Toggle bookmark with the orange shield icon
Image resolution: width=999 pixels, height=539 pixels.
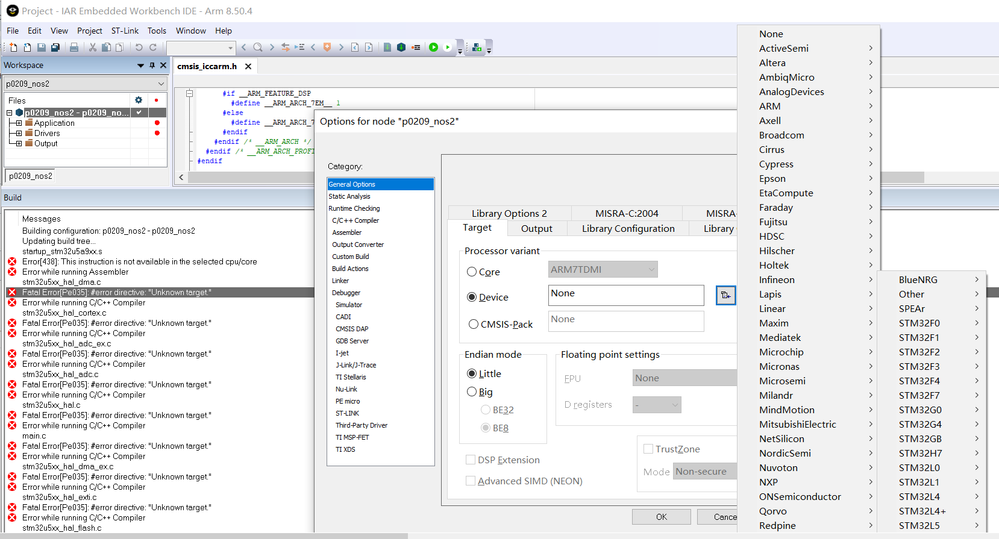(x=327, y=47)
